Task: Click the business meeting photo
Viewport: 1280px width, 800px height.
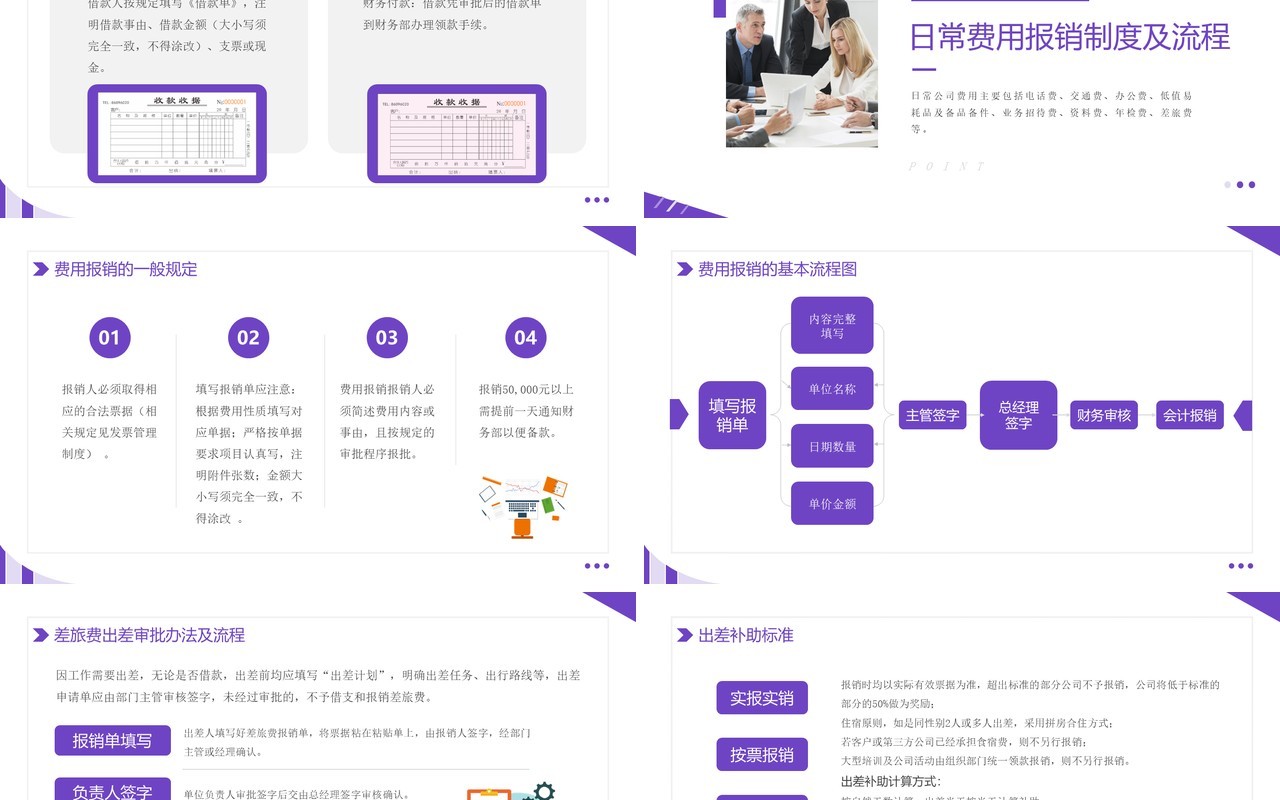Action: click(x=802, y=73)
